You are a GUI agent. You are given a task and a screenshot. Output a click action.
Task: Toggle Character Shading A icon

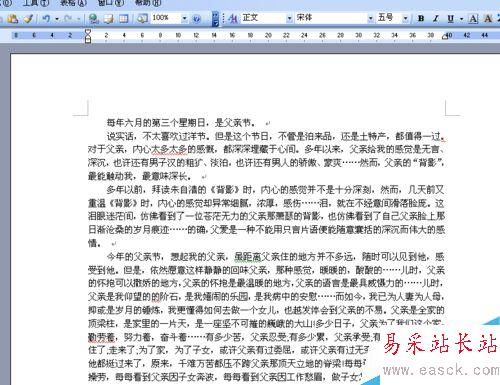(x=488, y=19)
